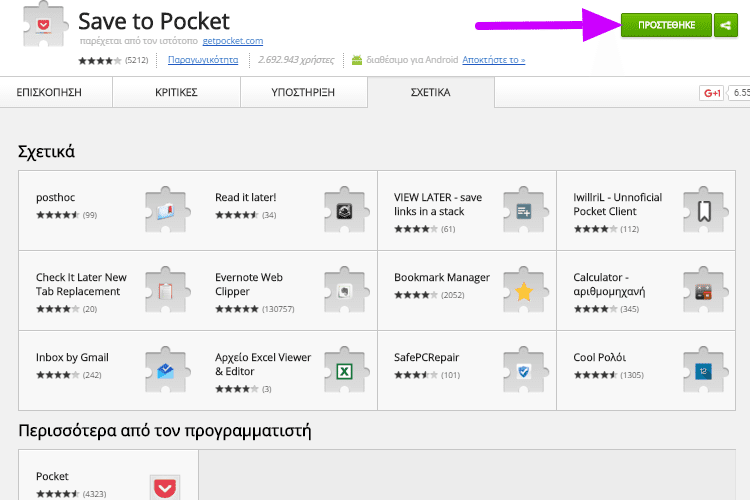Click the VIEW LATER extension icon
750x500 pixels.
524,211
